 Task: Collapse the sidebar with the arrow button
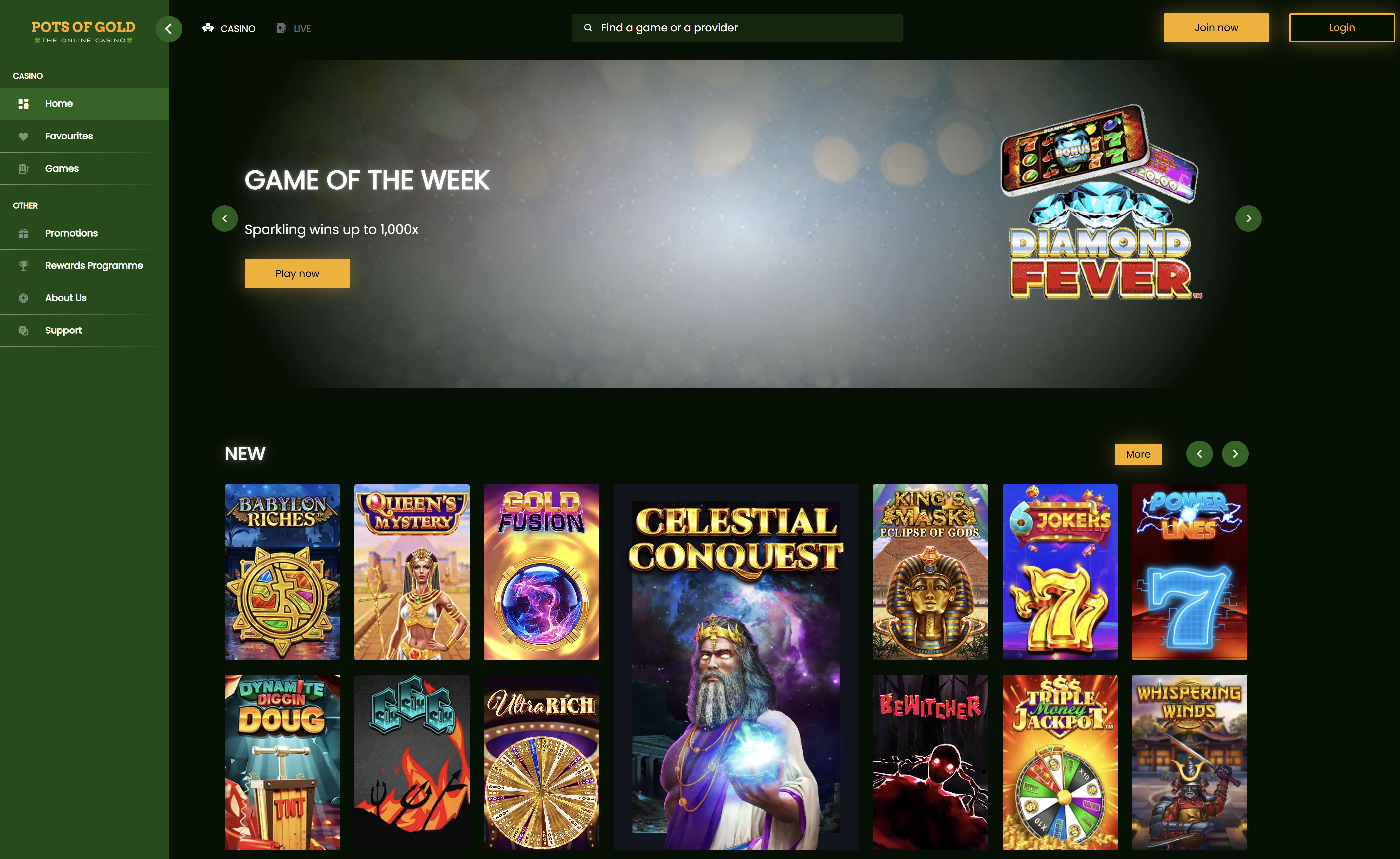(x=169, y=29)
